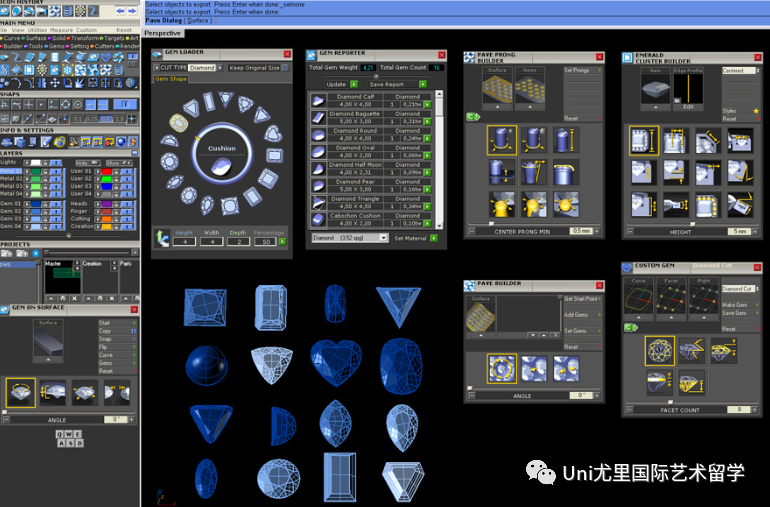Toggle the Snap option in Gem On Surface
770x507 pixels.
[134, 339]
